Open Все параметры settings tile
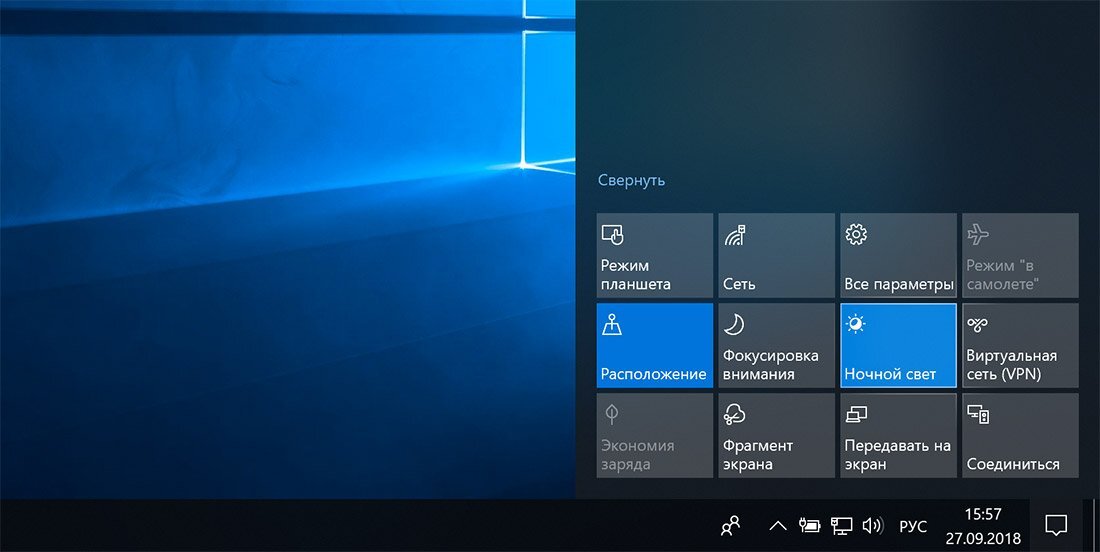Image resolution: width=1100 pixels, height=552 pixels. click(899, 255)
